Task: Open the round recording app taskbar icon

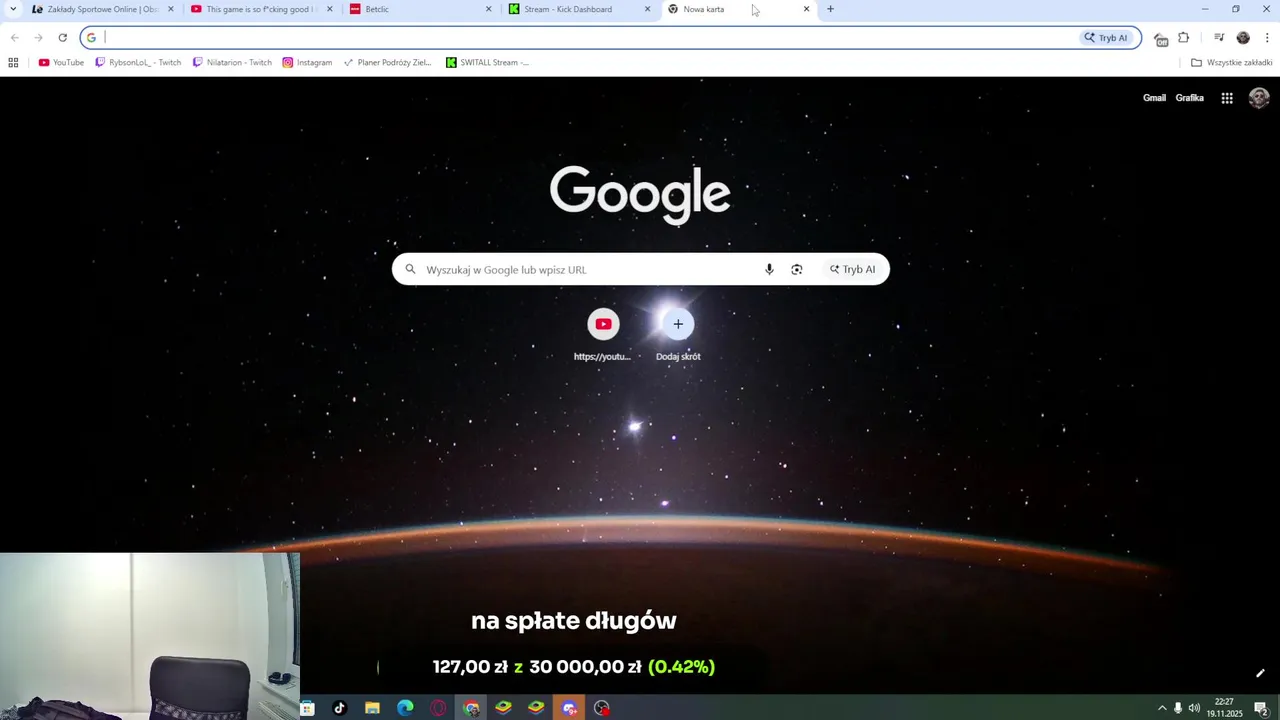Action: point(602,708)
